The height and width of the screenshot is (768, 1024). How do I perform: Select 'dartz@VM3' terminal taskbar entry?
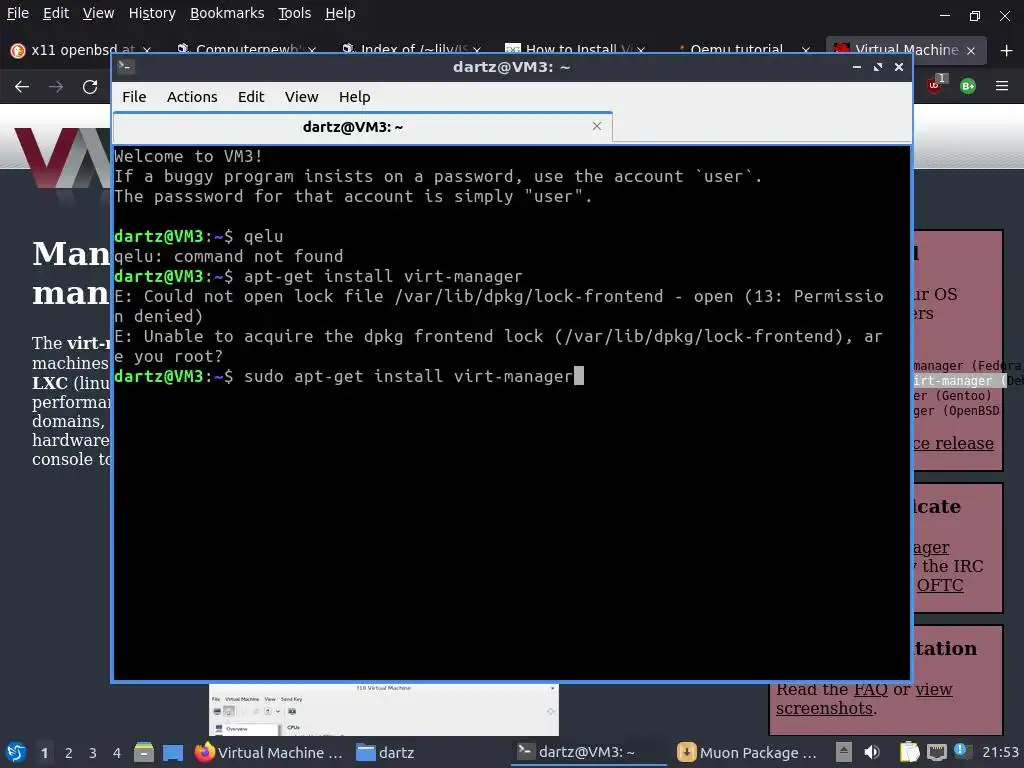point(588,752)
